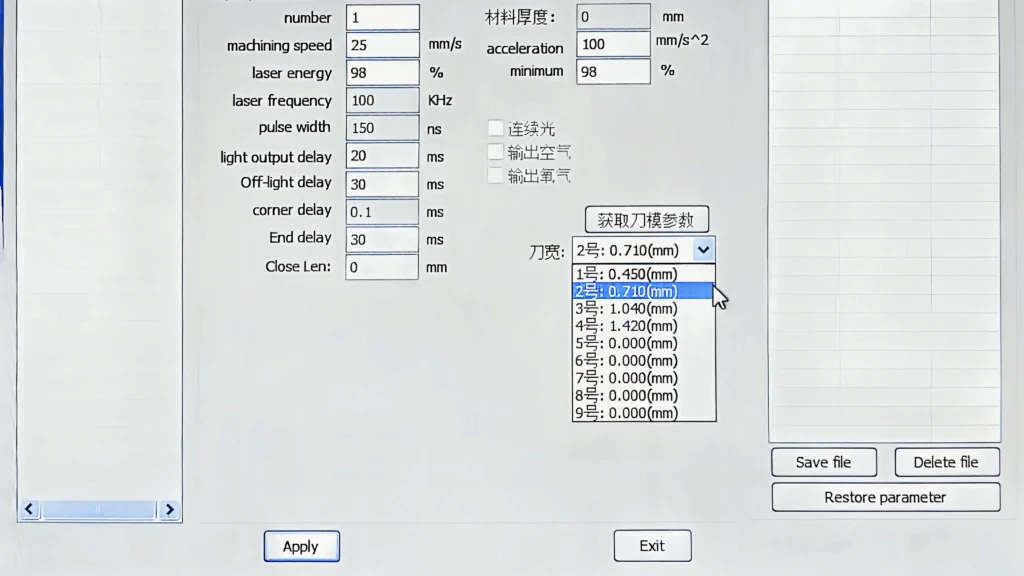Click the Exit button
The height and width of the screenshot is (576, 1024).
652,545
